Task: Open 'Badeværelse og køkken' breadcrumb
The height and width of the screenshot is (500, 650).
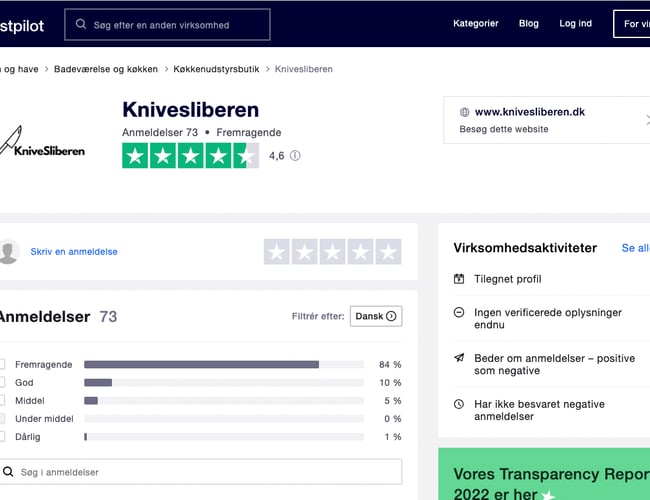Action: point(106,69)
